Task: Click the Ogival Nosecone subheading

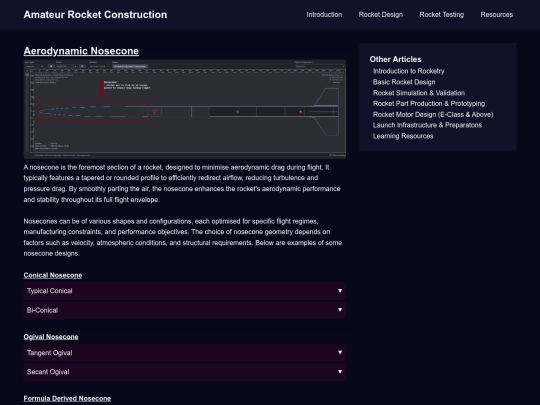Action: click(x=51, y=337)
